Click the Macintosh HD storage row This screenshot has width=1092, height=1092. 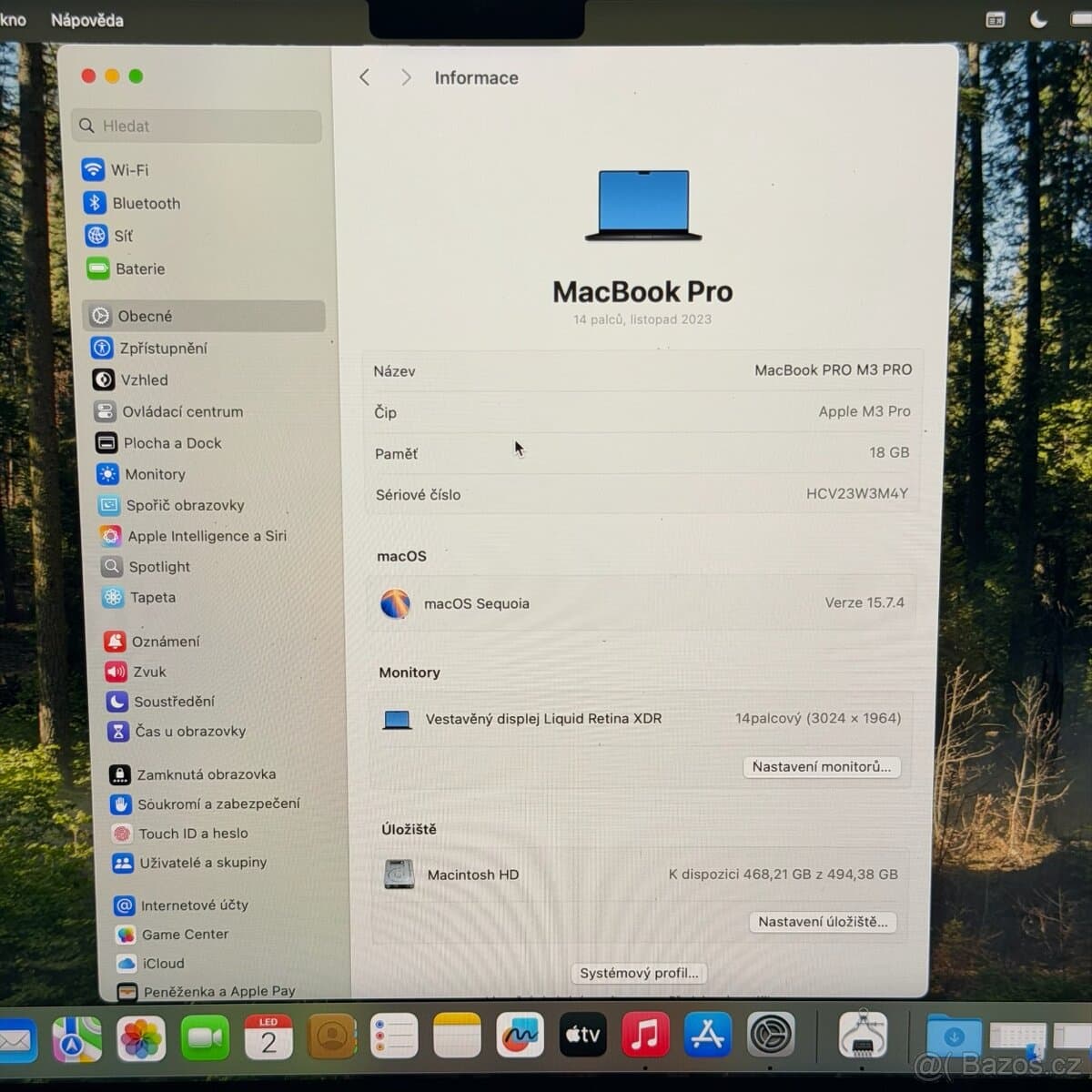[640, 875]
